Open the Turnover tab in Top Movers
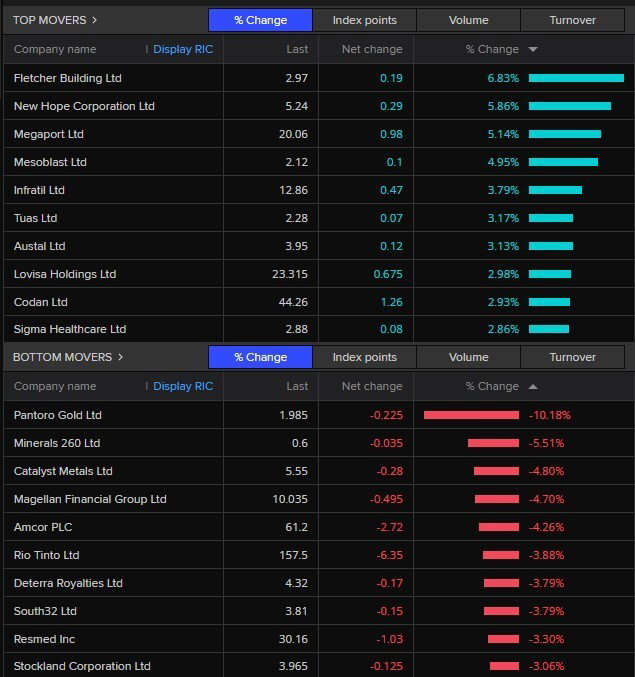This screenshot has width=635, height=677. point(572,20)
